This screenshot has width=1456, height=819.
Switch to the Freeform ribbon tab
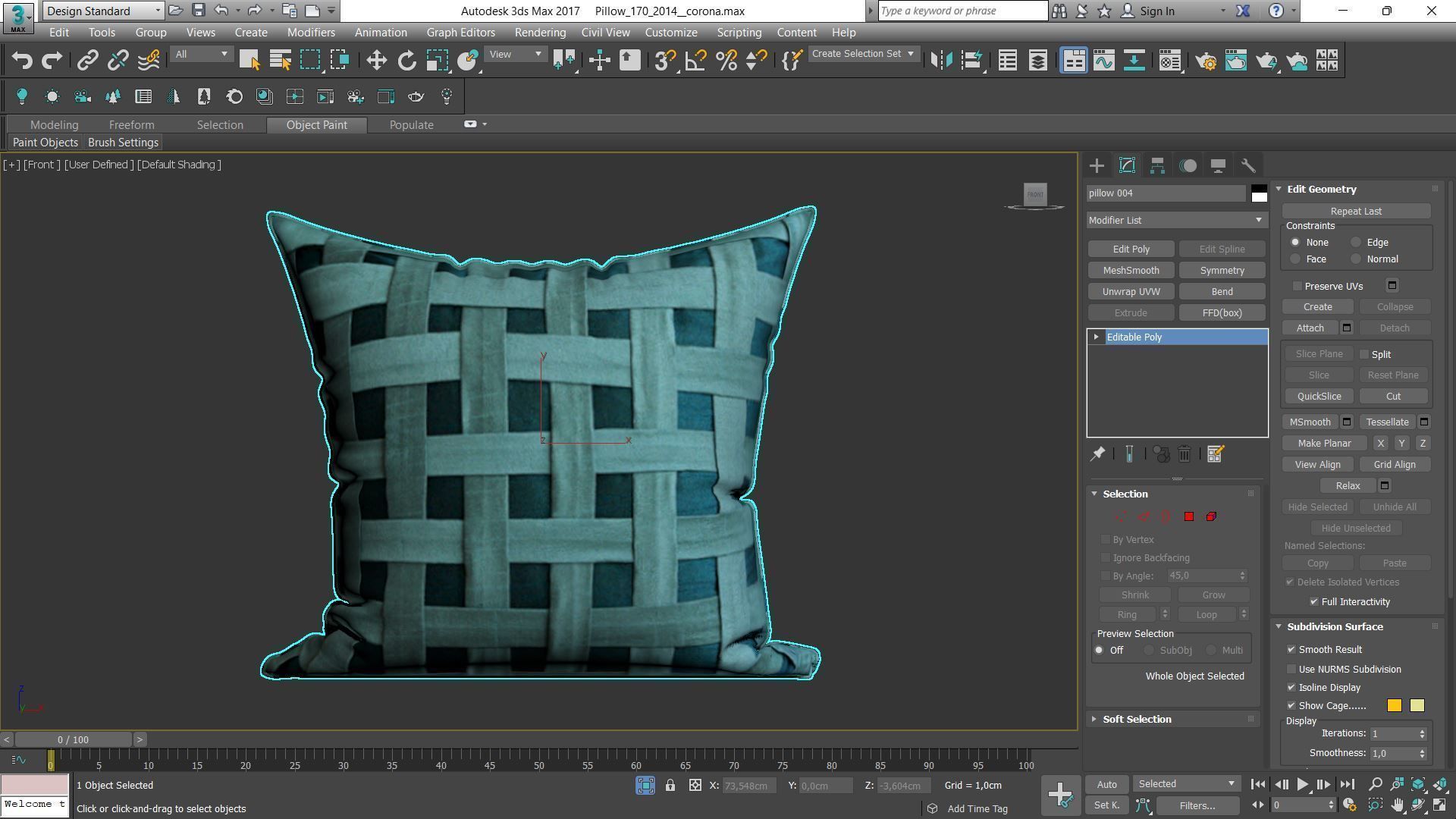point(131,125)
